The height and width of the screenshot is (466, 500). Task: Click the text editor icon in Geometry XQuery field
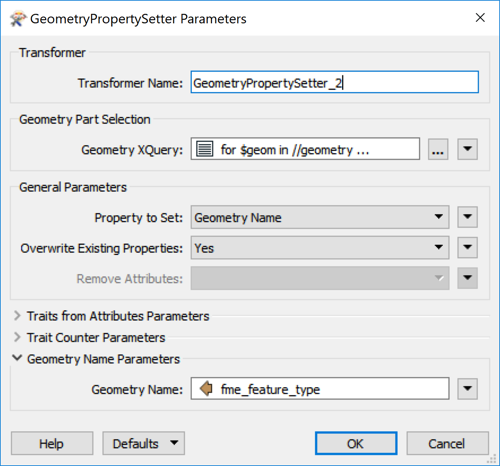[x=204, y=149]
